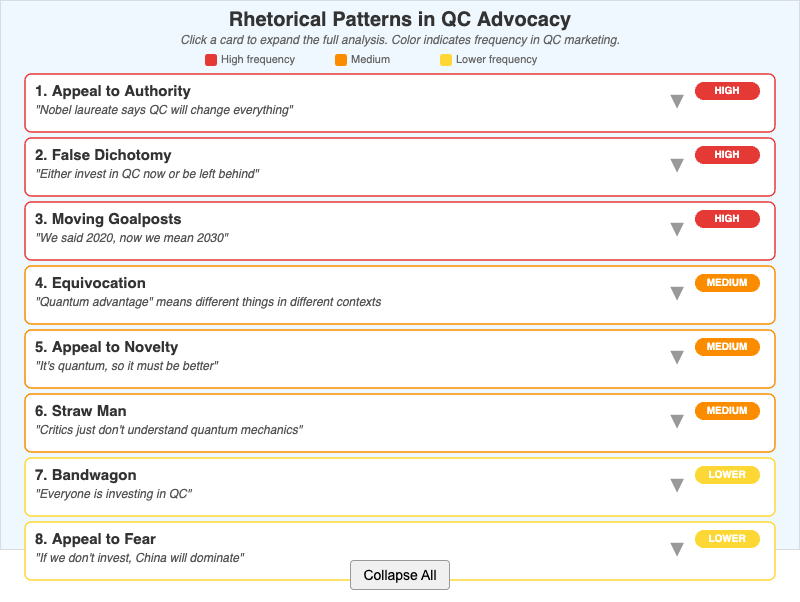Click the MEDIUM badge on Equivocation

tap(727, 282)
